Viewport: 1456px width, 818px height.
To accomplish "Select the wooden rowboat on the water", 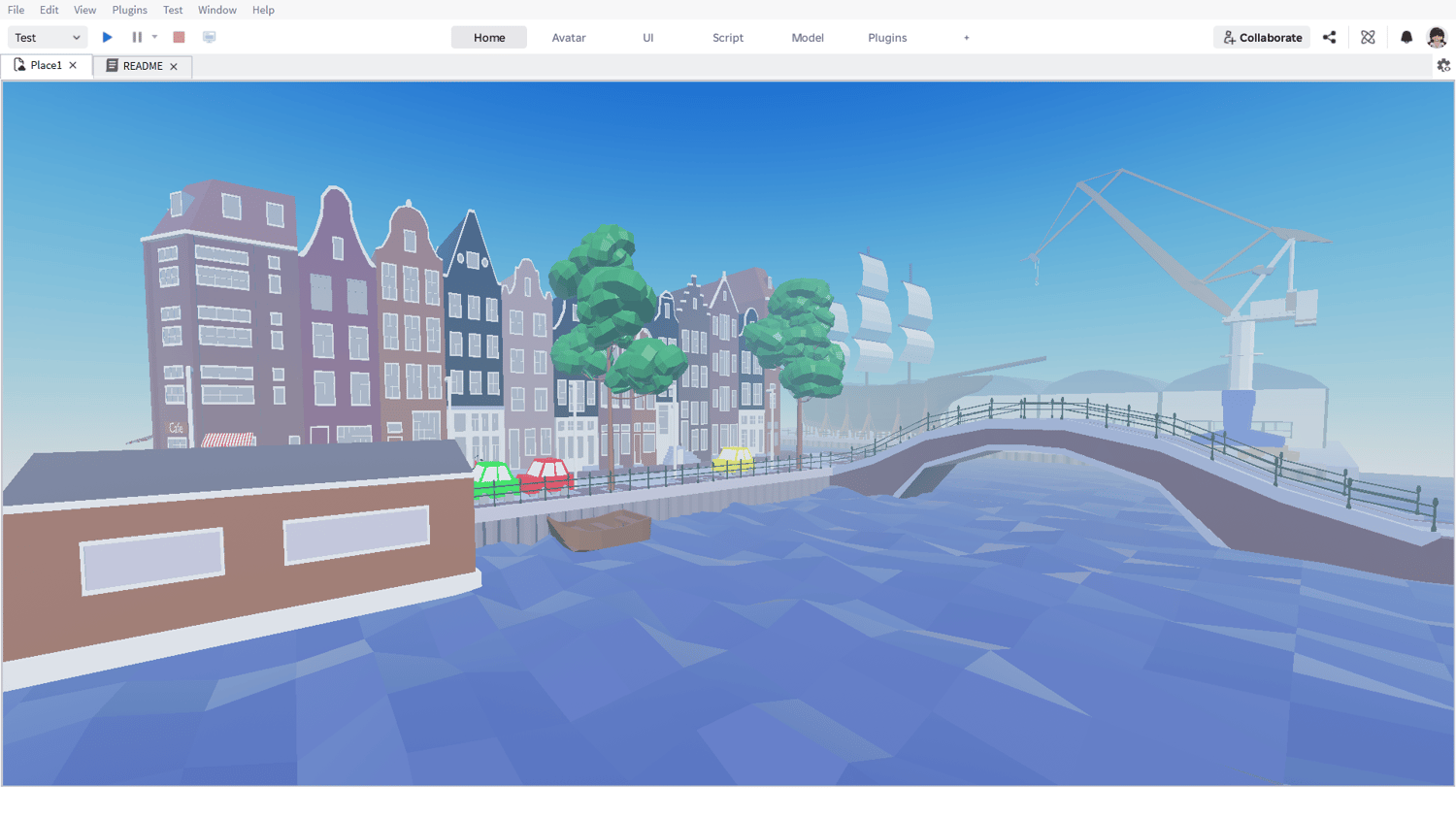I will coord(599,530).
